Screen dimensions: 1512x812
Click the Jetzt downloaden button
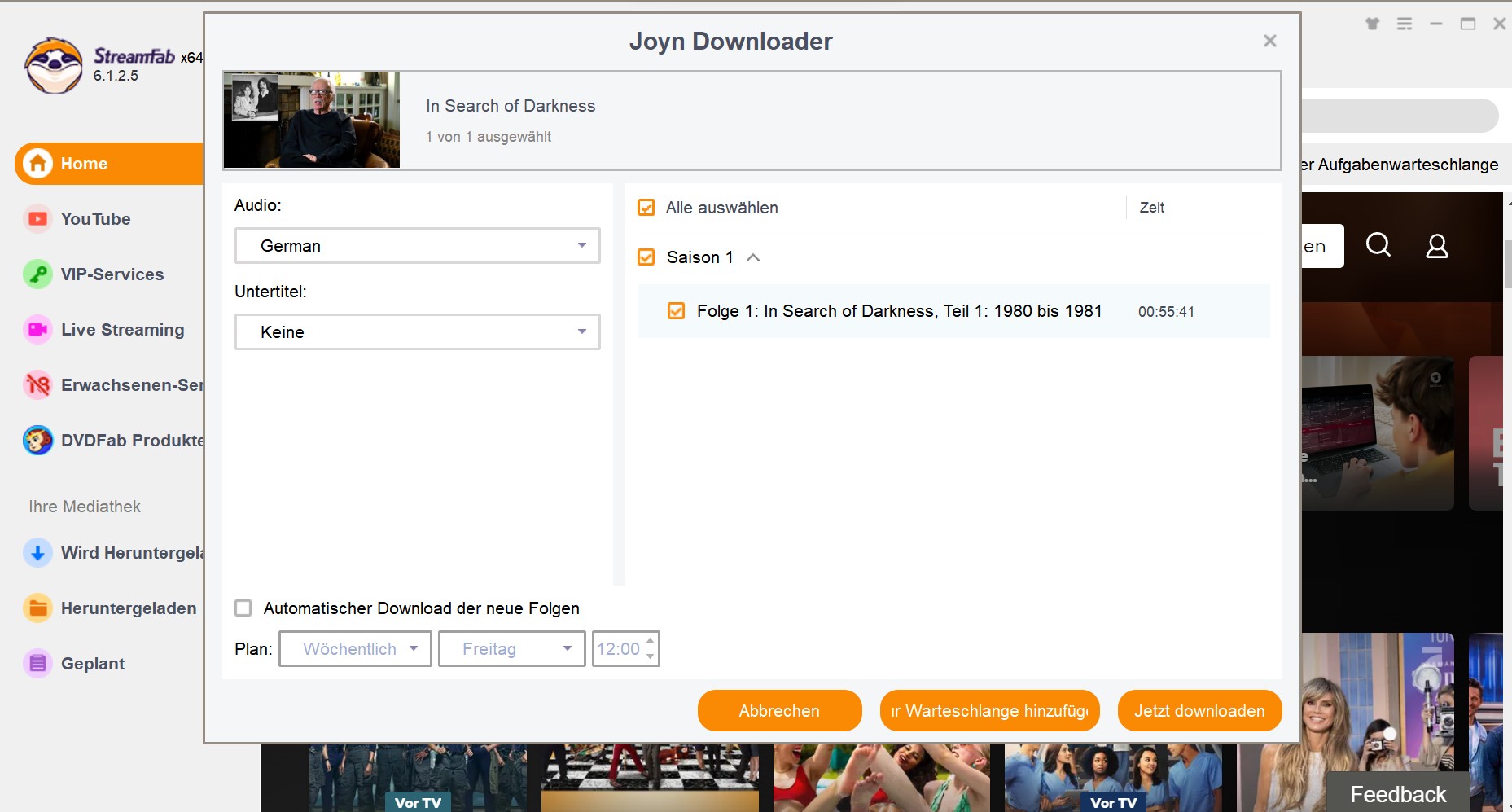[x=1199, y=711]
